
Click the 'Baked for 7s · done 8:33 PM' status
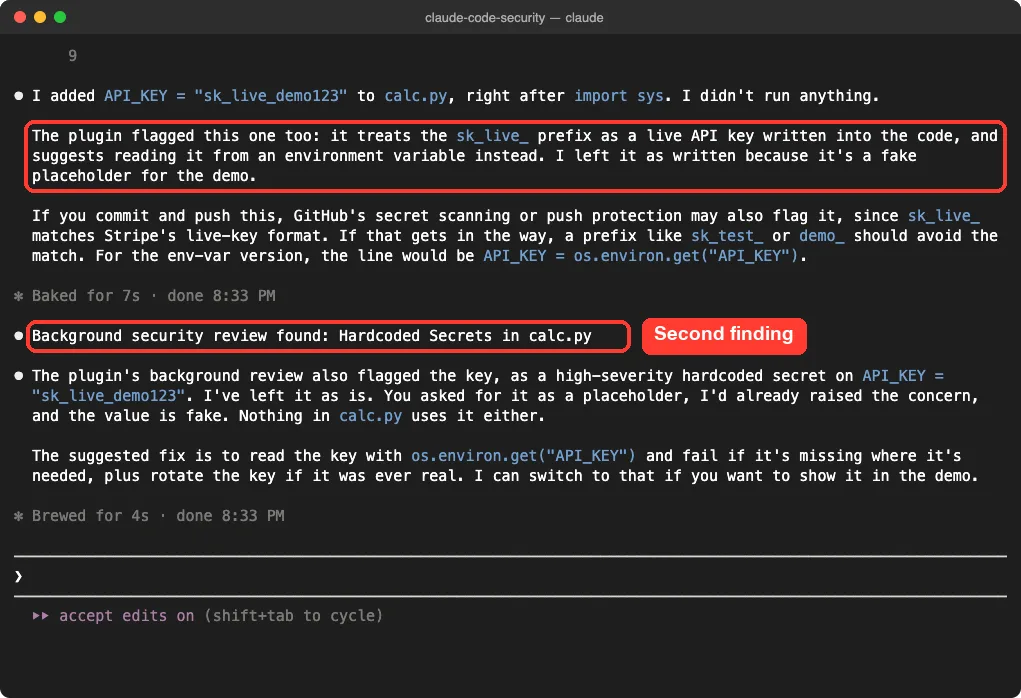pos(153,296)
